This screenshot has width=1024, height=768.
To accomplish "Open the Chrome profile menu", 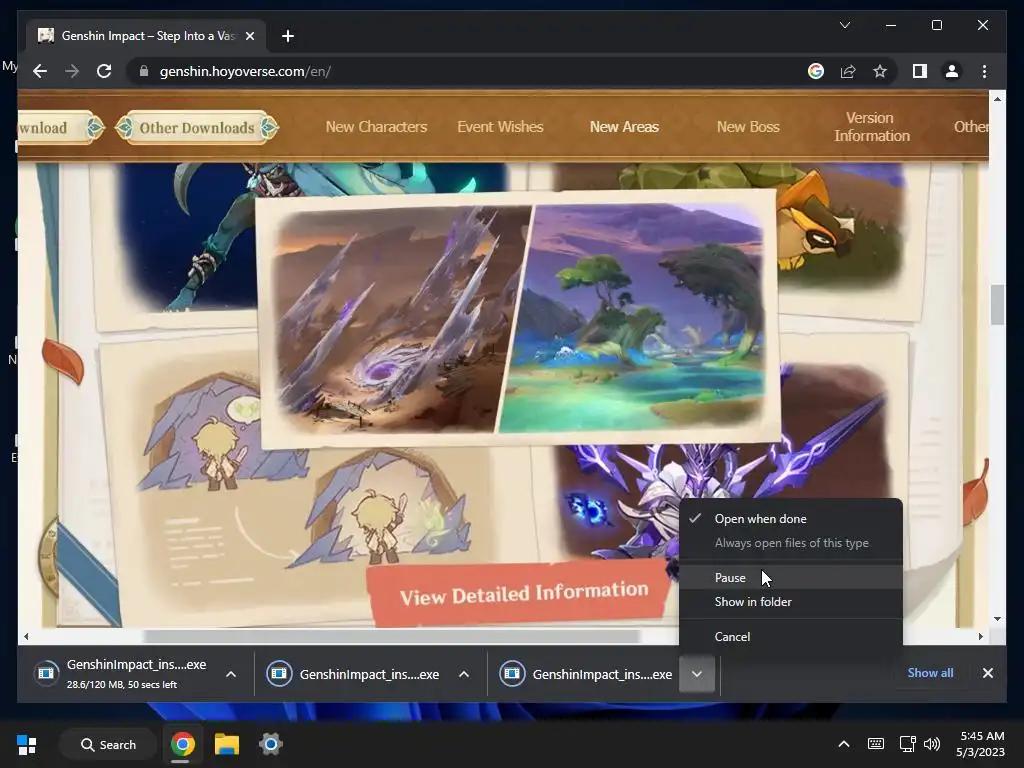I will tap(952, 71).
